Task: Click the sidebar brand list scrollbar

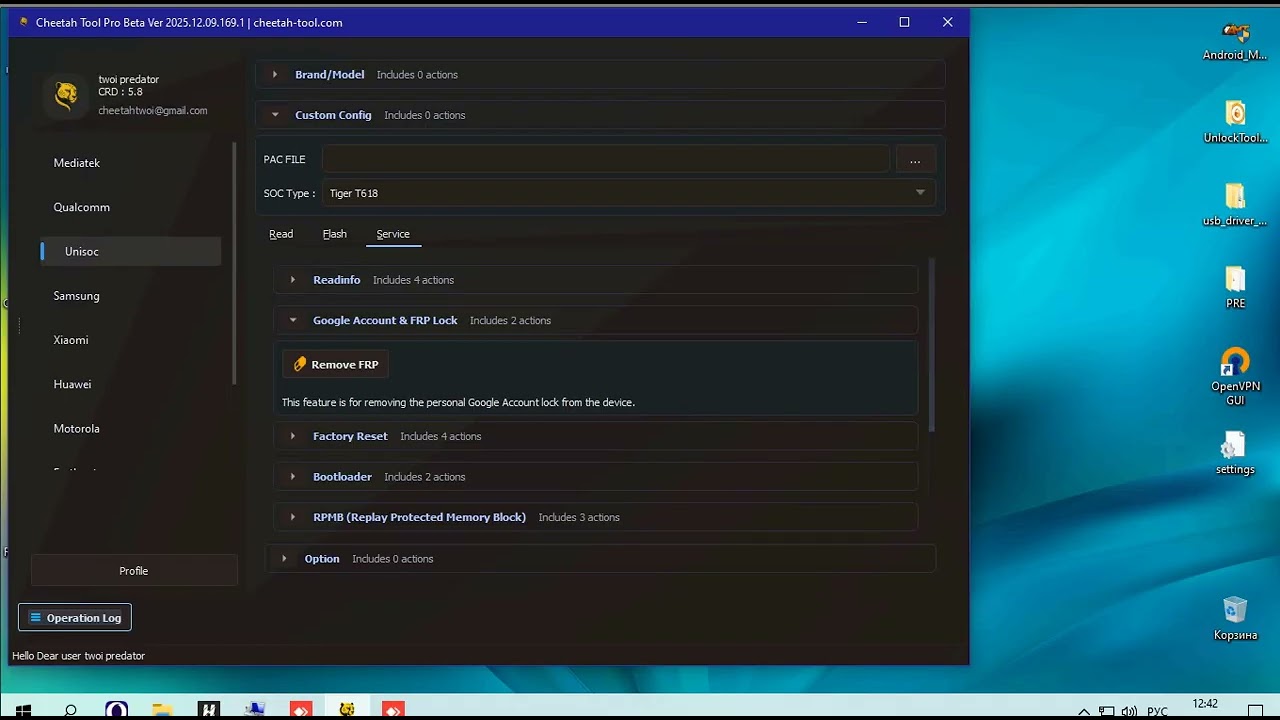Action: 235,264
